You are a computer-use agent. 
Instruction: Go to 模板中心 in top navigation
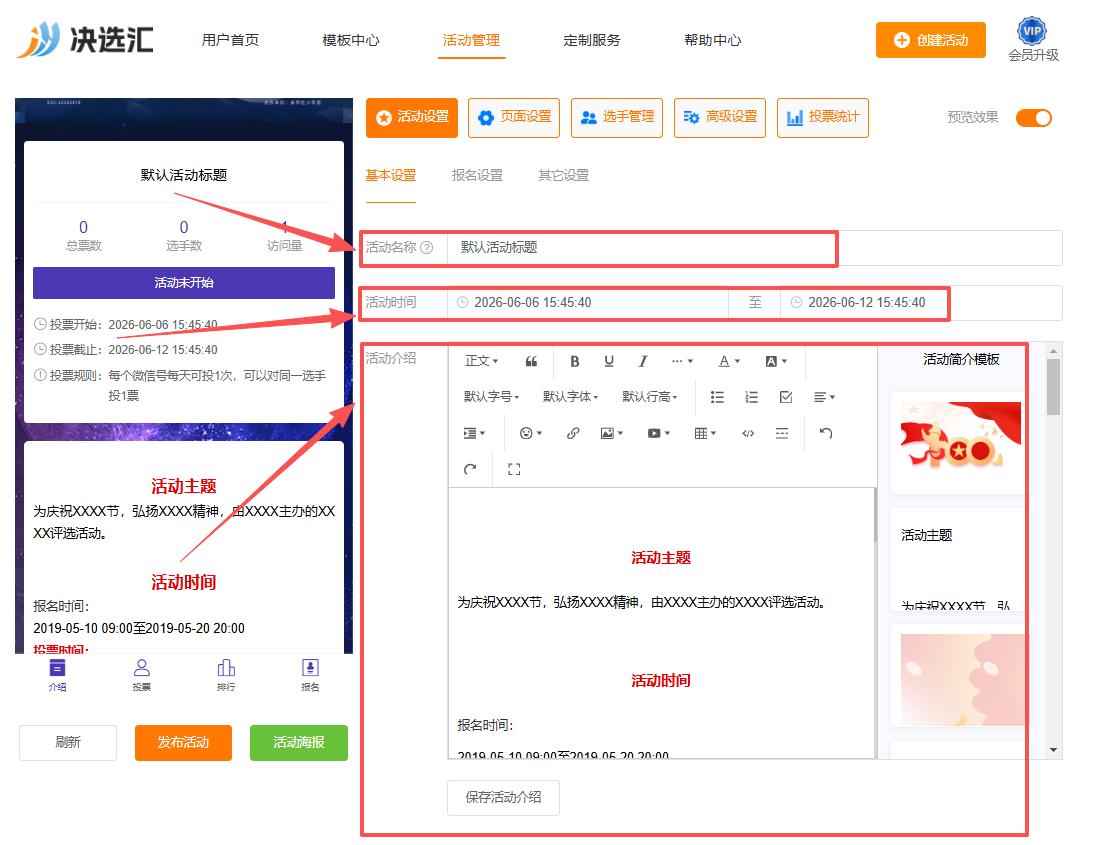(351, 40)
